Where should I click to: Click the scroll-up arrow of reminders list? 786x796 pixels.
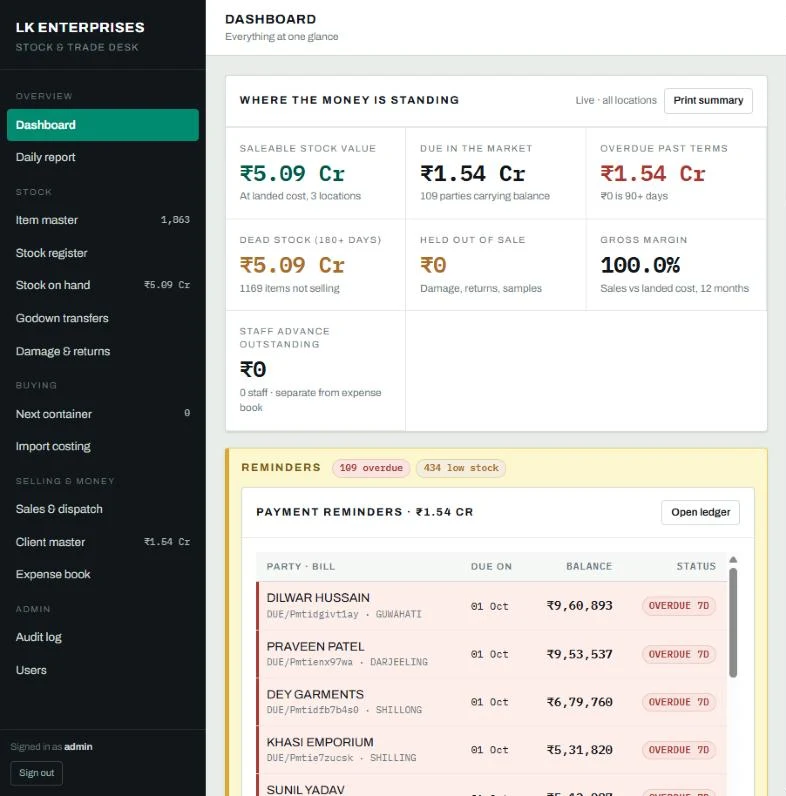coord(733,560)
